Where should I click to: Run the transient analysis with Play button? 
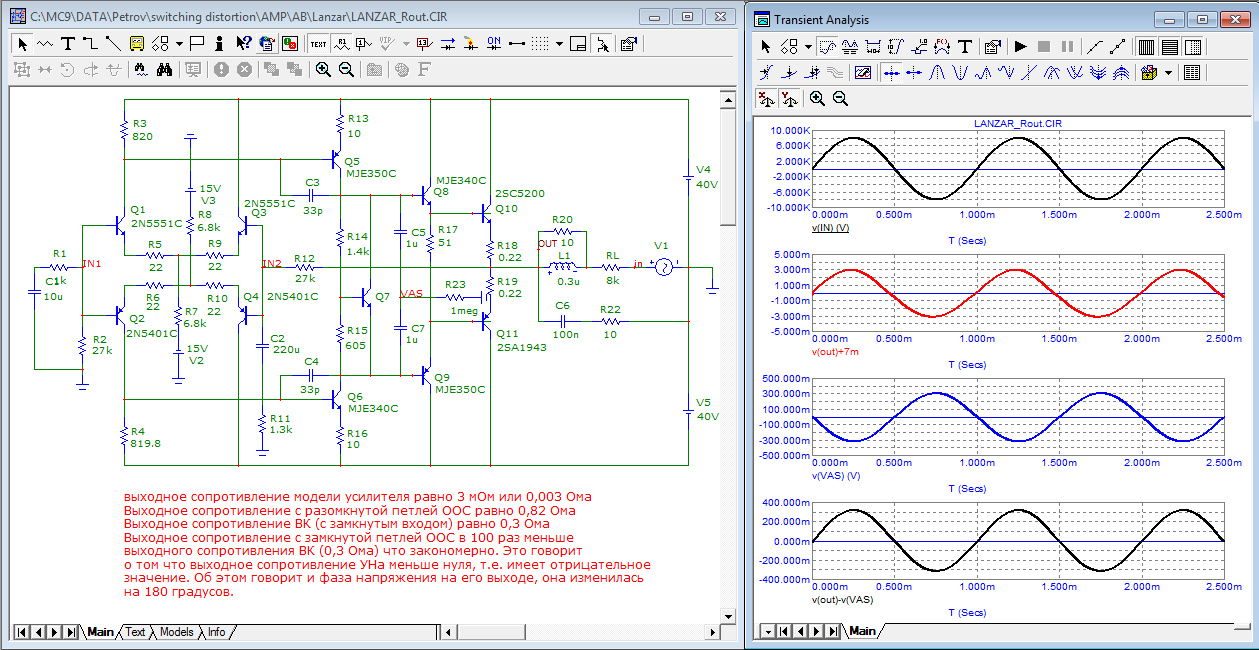1020,46
